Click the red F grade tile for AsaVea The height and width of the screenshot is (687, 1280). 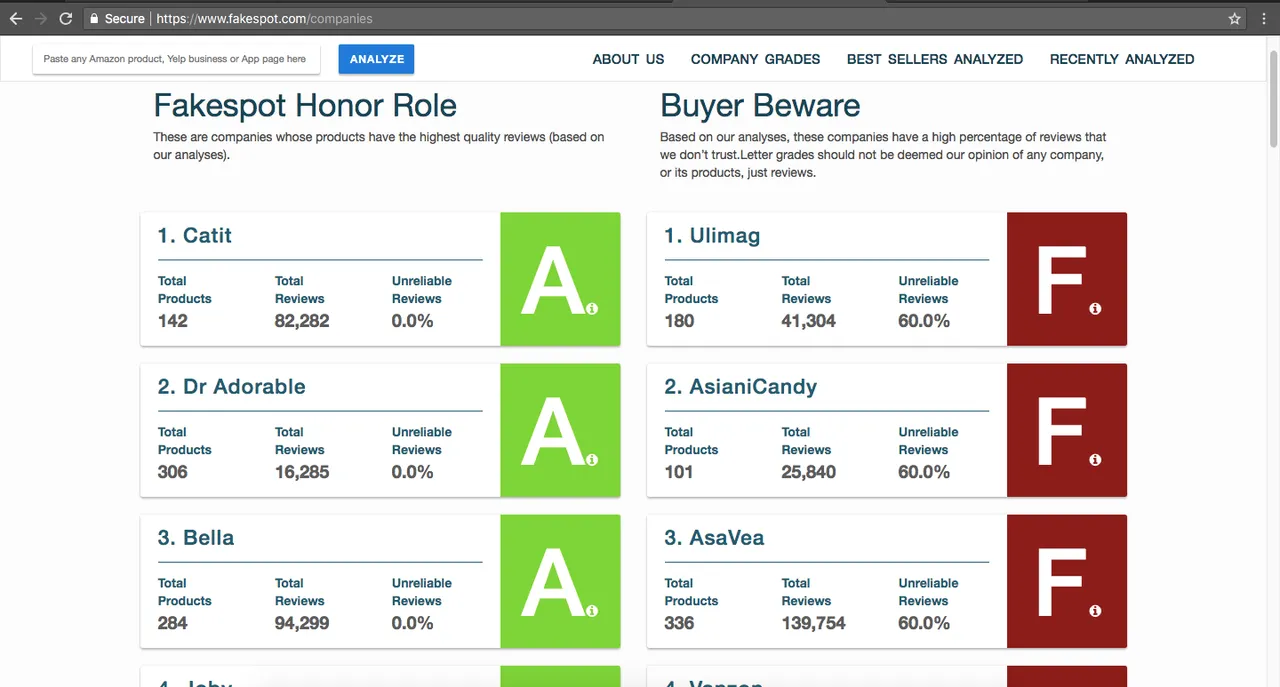click(x=1067, y=581)
